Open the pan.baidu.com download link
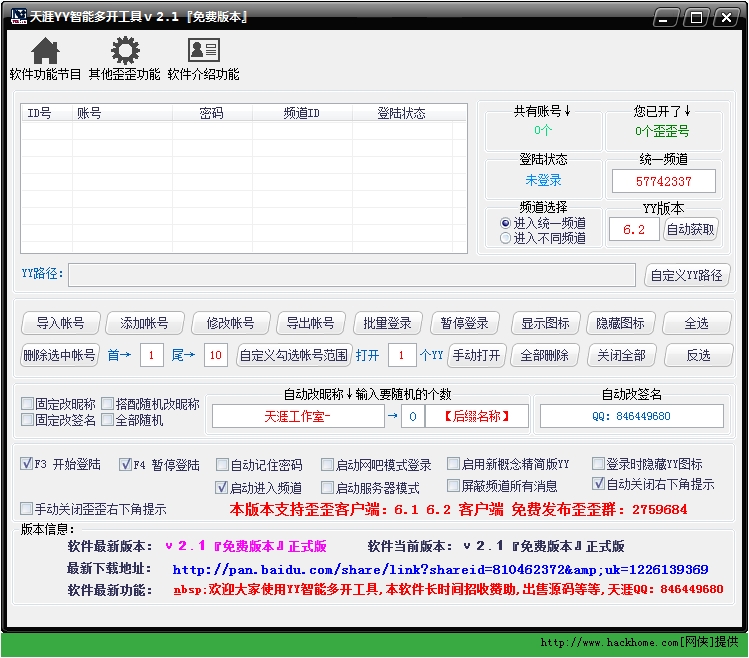The width and height of the screenshot is (749, 658). click(440, 569)
